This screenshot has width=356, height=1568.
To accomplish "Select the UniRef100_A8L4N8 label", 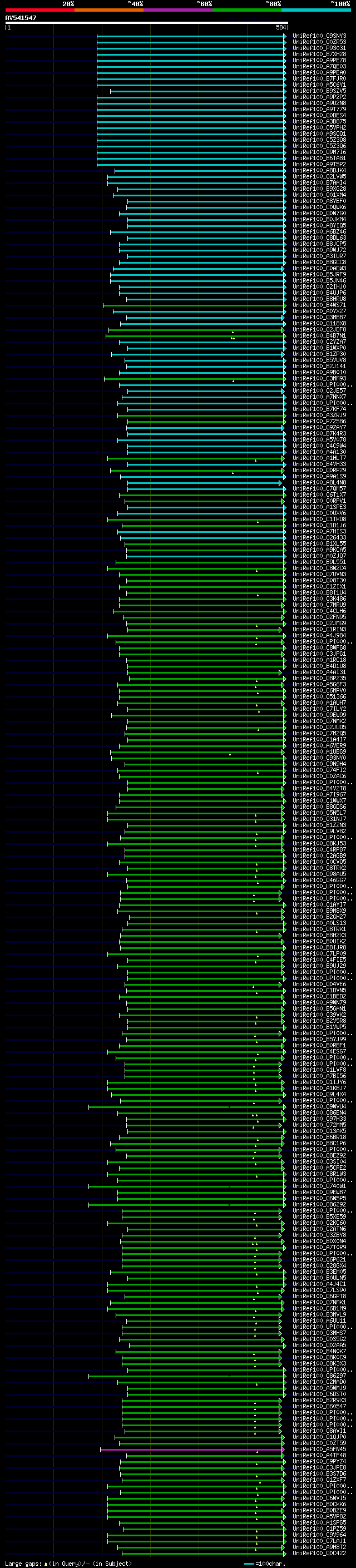I will click(x=319, y=483).
